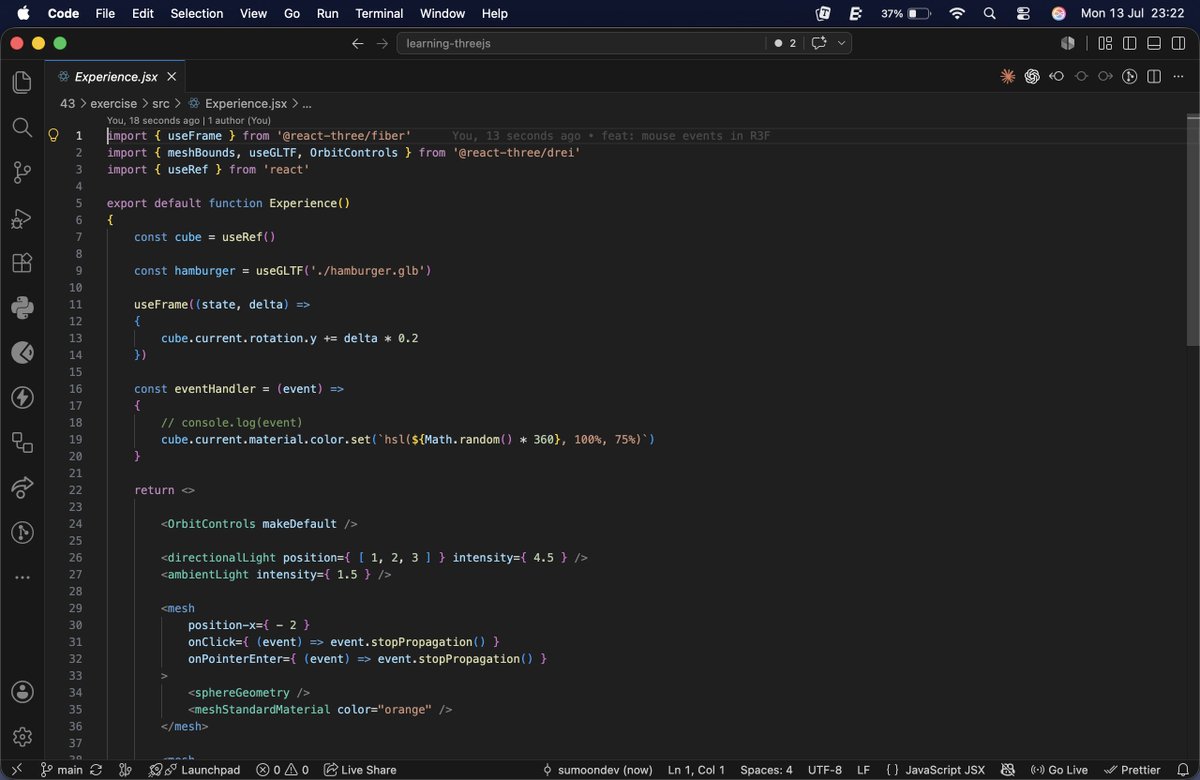
Task: Open Source Control view in activity bar
Action: (x=22, y=172)
